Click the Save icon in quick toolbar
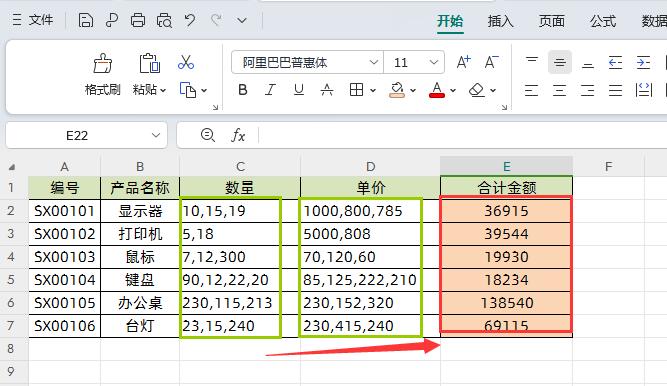Viewport: 667px width, 386px height. pos(86,20)
